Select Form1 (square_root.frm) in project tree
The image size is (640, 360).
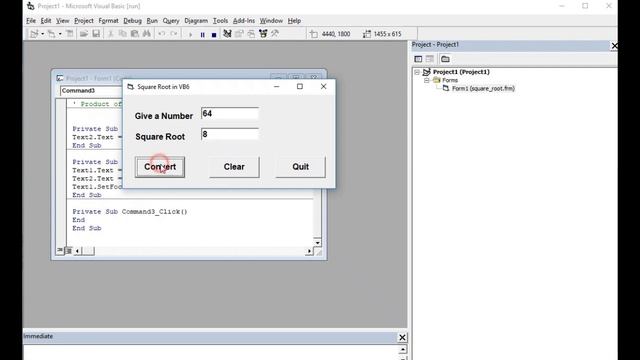pyautogui.click(x=483, y=88)
